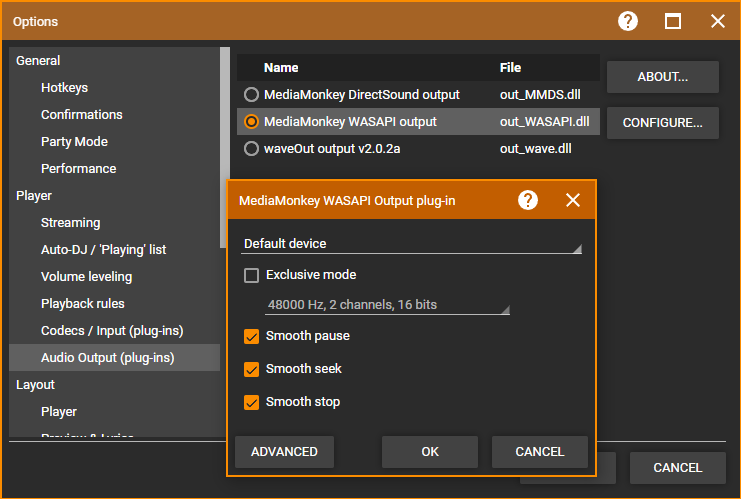This screenshot has width=741, height=499.
Task: Open help for the WASAPI Output plug-in dialog
Action: (x=528, y=200)
